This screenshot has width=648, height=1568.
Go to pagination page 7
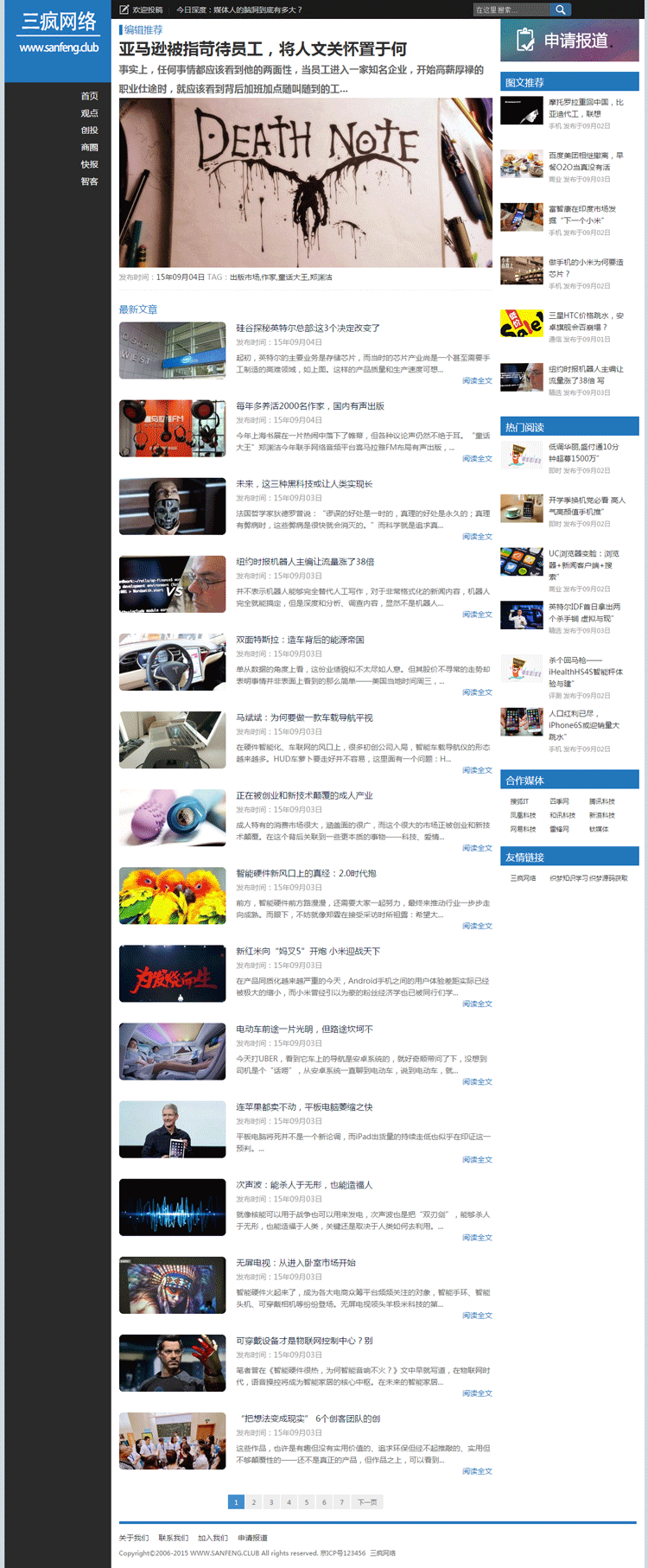tap(341, 1502)
